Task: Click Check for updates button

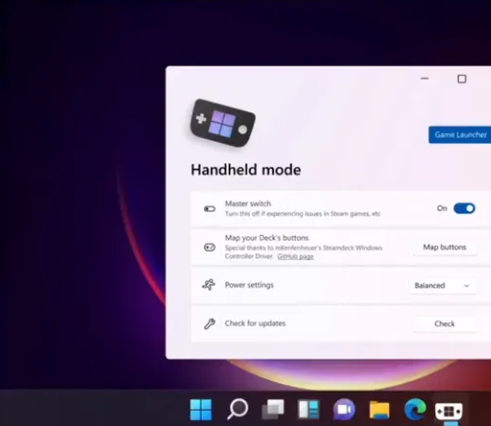Action: click(444, 324)
